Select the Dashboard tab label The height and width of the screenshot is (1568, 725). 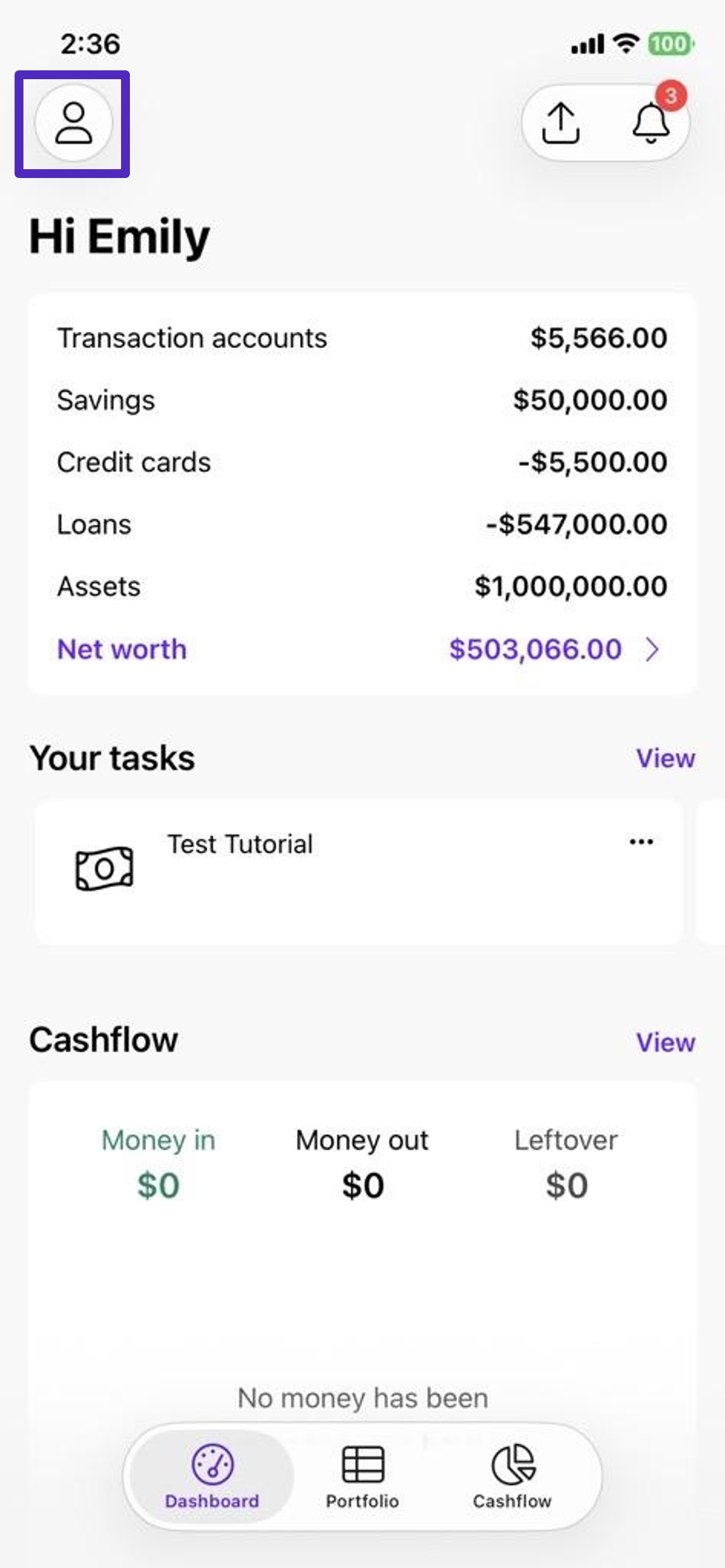tap(212, 1501)
